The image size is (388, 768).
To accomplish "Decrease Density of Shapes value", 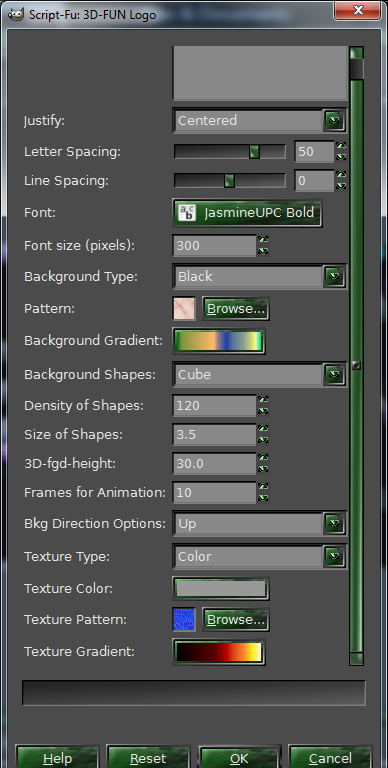I will pyautogui.click(x=263, y=411).
